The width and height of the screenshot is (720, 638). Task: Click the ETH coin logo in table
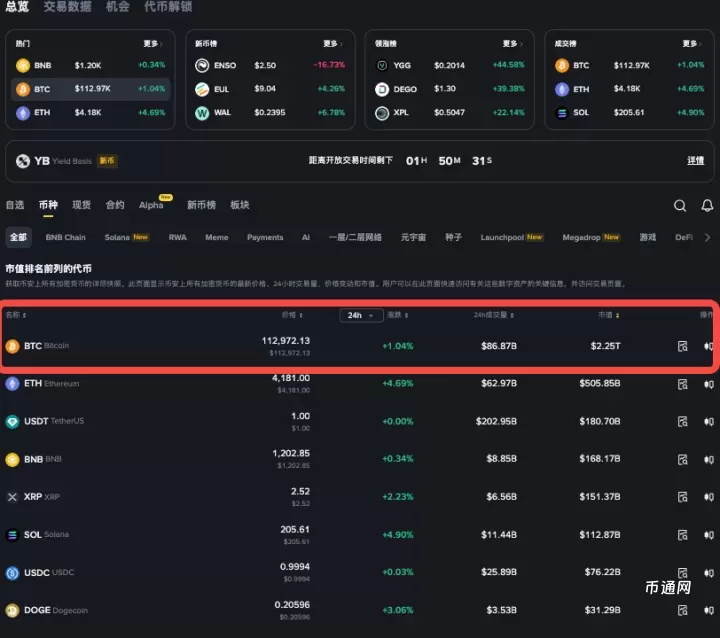pos(12,384)
